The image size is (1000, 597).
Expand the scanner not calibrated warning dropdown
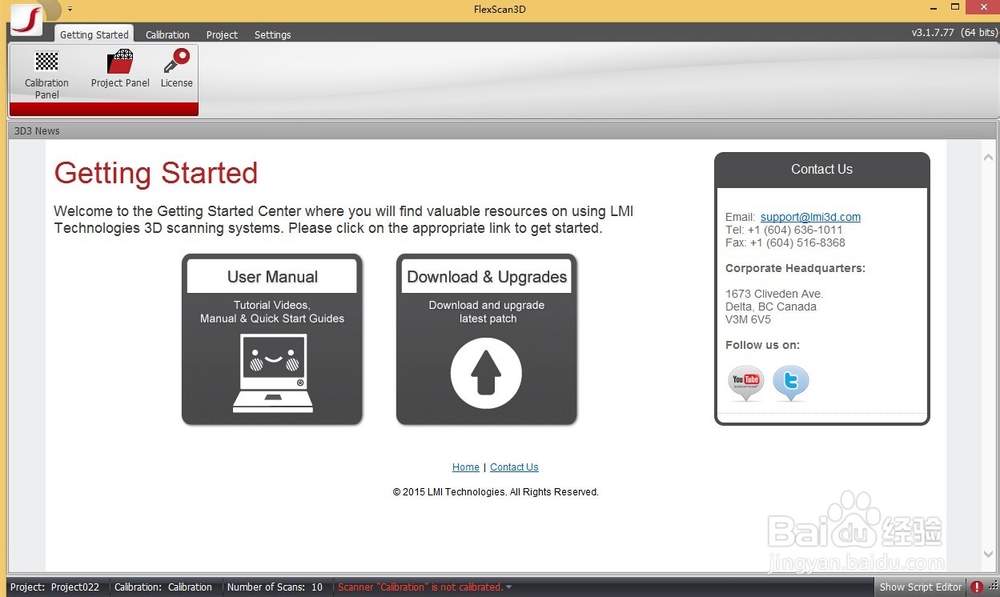509,587
